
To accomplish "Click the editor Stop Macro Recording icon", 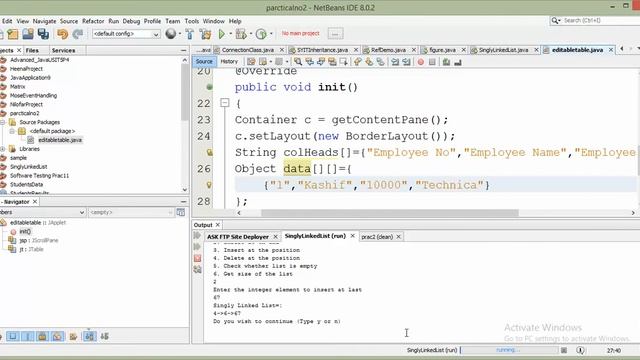I will click(432, 62).
